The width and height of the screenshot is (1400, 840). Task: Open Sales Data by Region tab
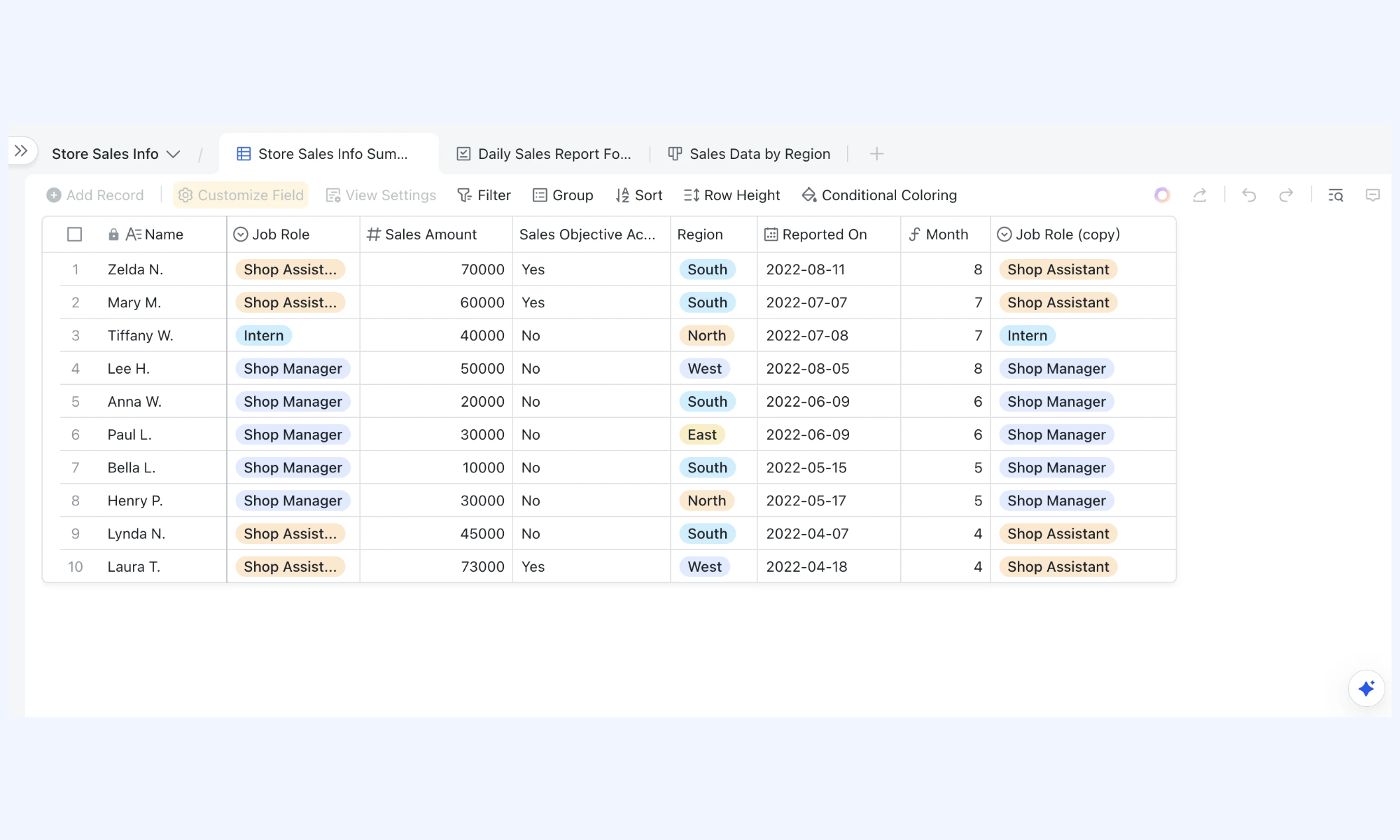[x=749, y=154]
